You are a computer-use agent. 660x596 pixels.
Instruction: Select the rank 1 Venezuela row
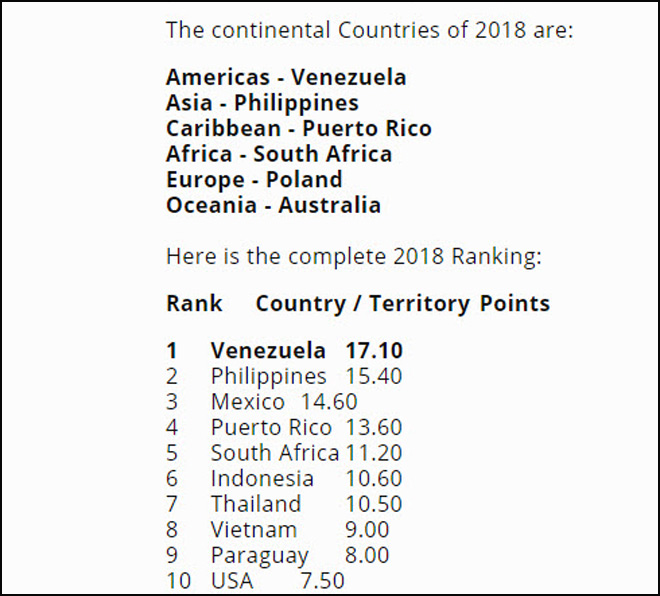point(285,351)
